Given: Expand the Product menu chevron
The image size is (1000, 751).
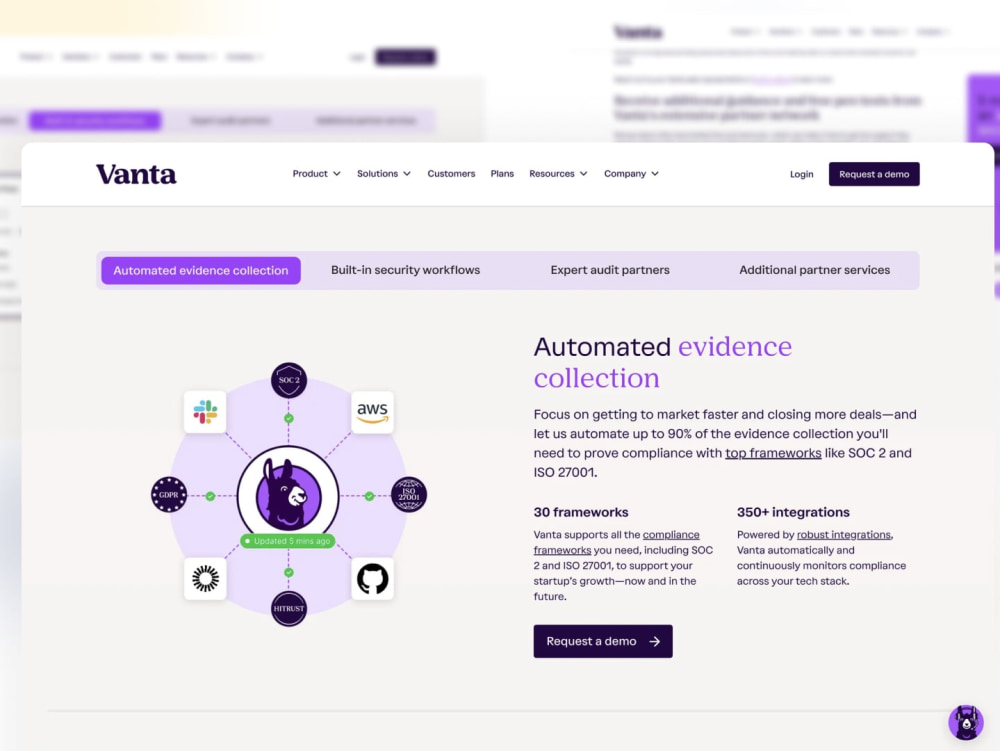Looking at the screenshot, I should tap(337, 173).
